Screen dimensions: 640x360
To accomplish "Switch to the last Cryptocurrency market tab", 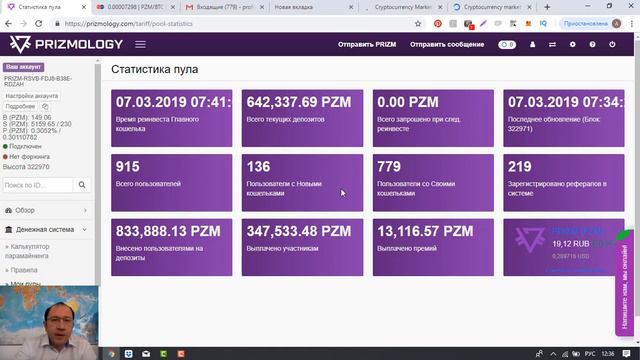I will coord(492,7).
